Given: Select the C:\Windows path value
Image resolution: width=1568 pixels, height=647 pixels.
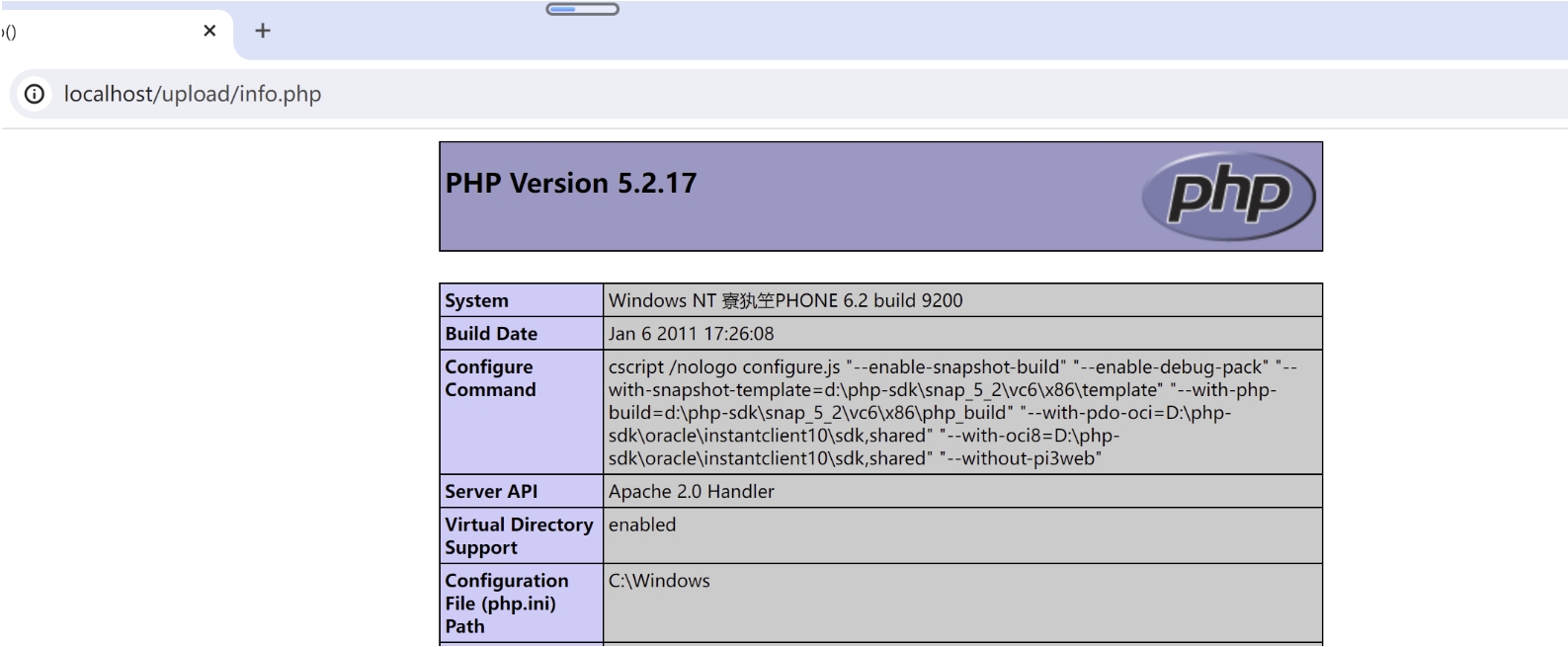Looking at the screenshot, I should pos(659,581).
